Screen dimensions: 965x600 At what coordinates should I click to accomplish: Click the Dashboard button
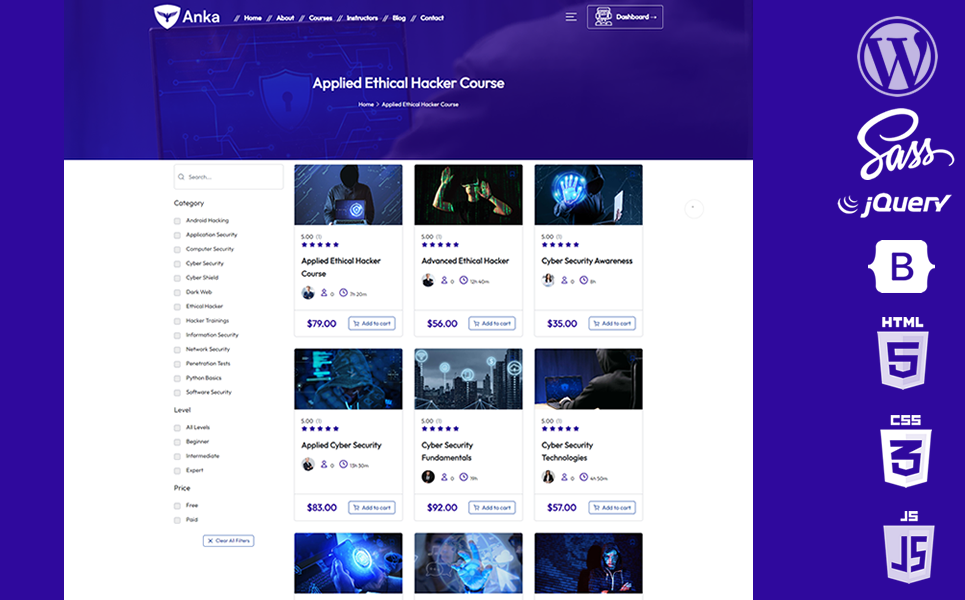tap(625, 17)
